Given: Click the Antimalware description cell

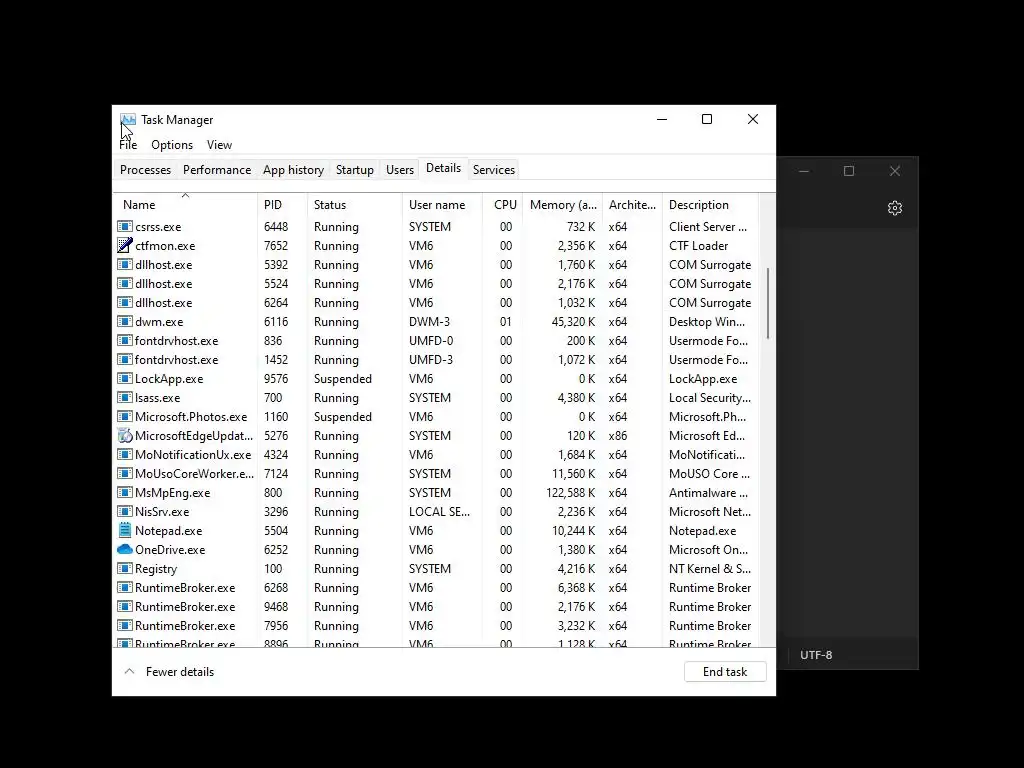Looking at the screenshot, I should (709, 492).
